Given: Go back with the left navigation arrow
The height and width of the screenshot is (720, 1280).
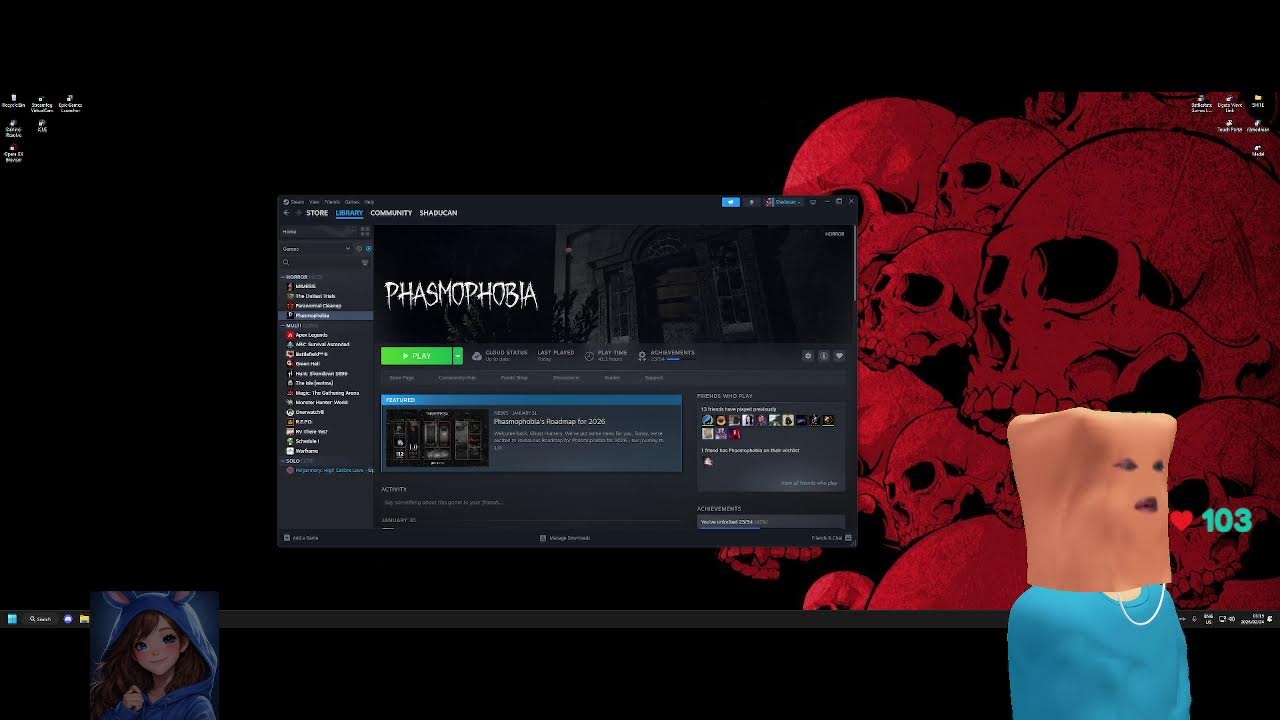Looking at the screenshot, I should point(286,213).
